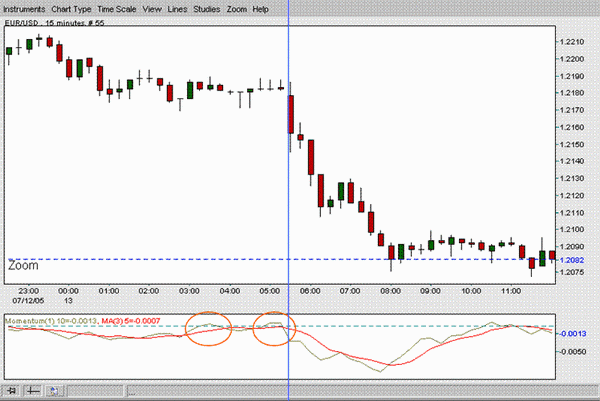This screenshot has width=600, height=401.
Task: Click the EUR/USD 15 minutes chart title
Action: tap(54, 23)
